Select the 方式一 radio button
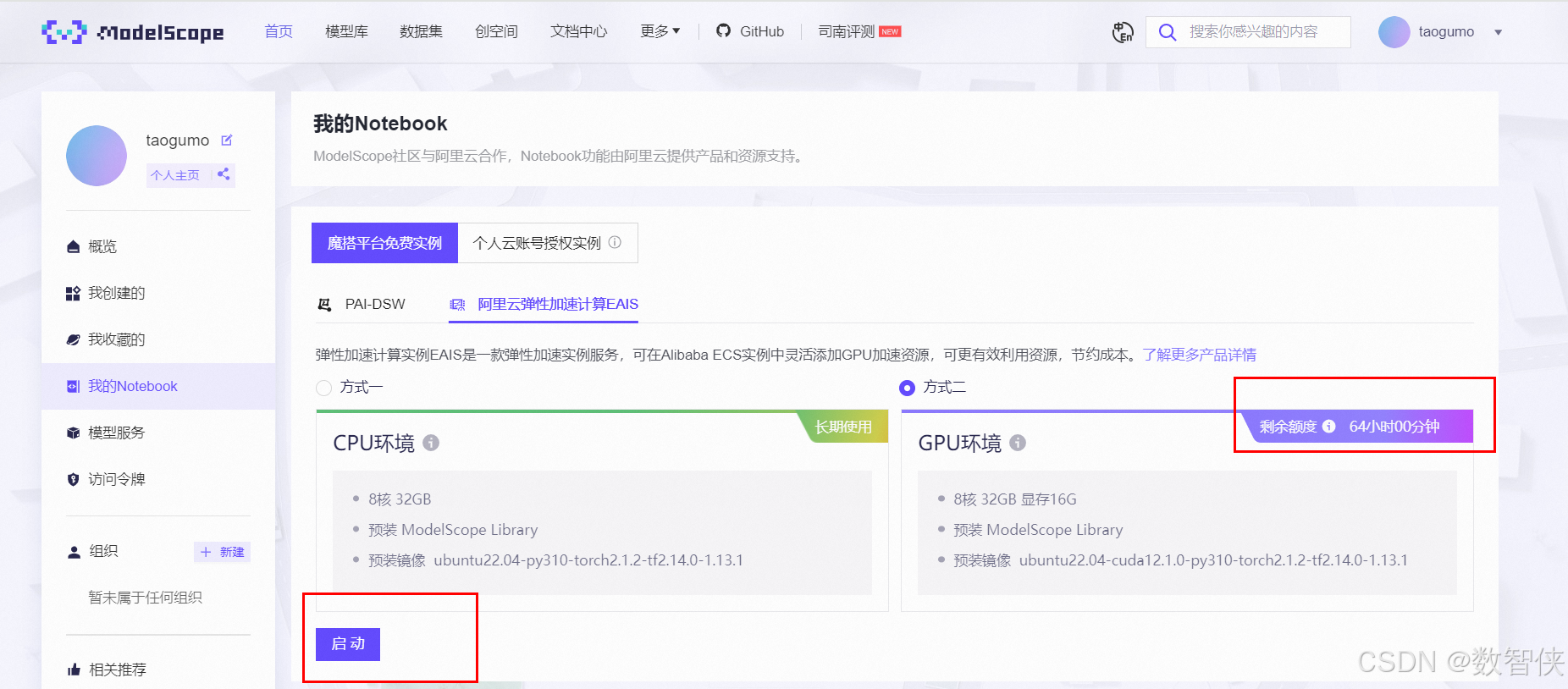Image resolution: width=1568 pixels, height=689 pixels. pos(323,388)
